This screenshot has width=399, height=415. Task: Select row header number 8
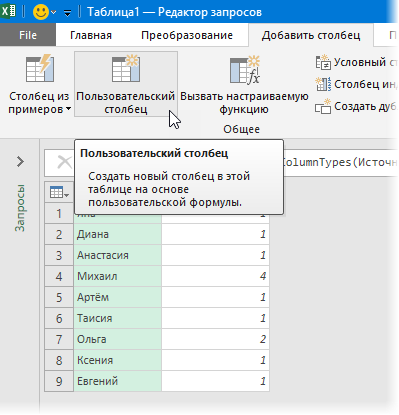tap(59, 360)
